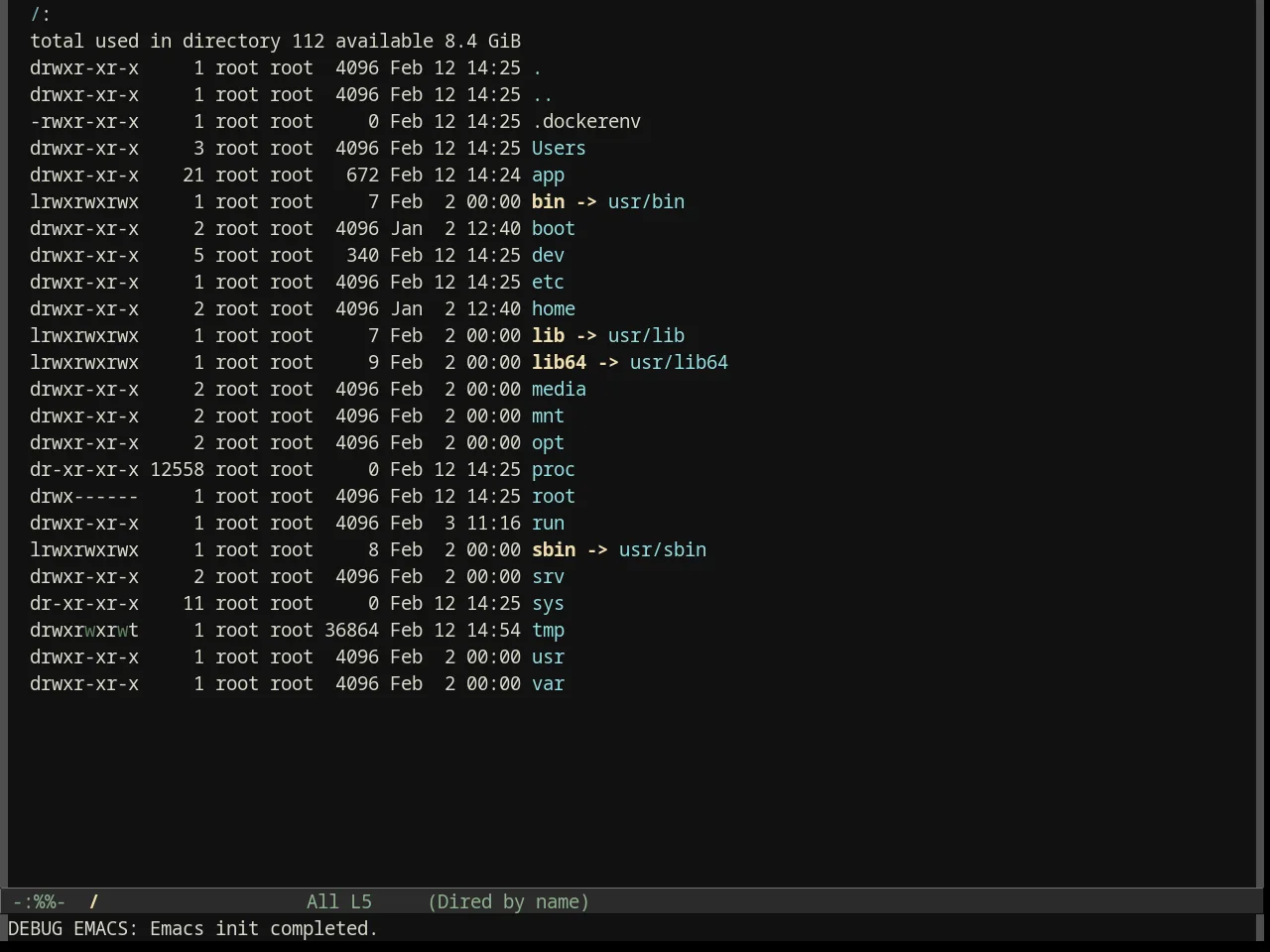Open the etc directory entry
This screenshot has width=1270, height=952.
(548, 282)
